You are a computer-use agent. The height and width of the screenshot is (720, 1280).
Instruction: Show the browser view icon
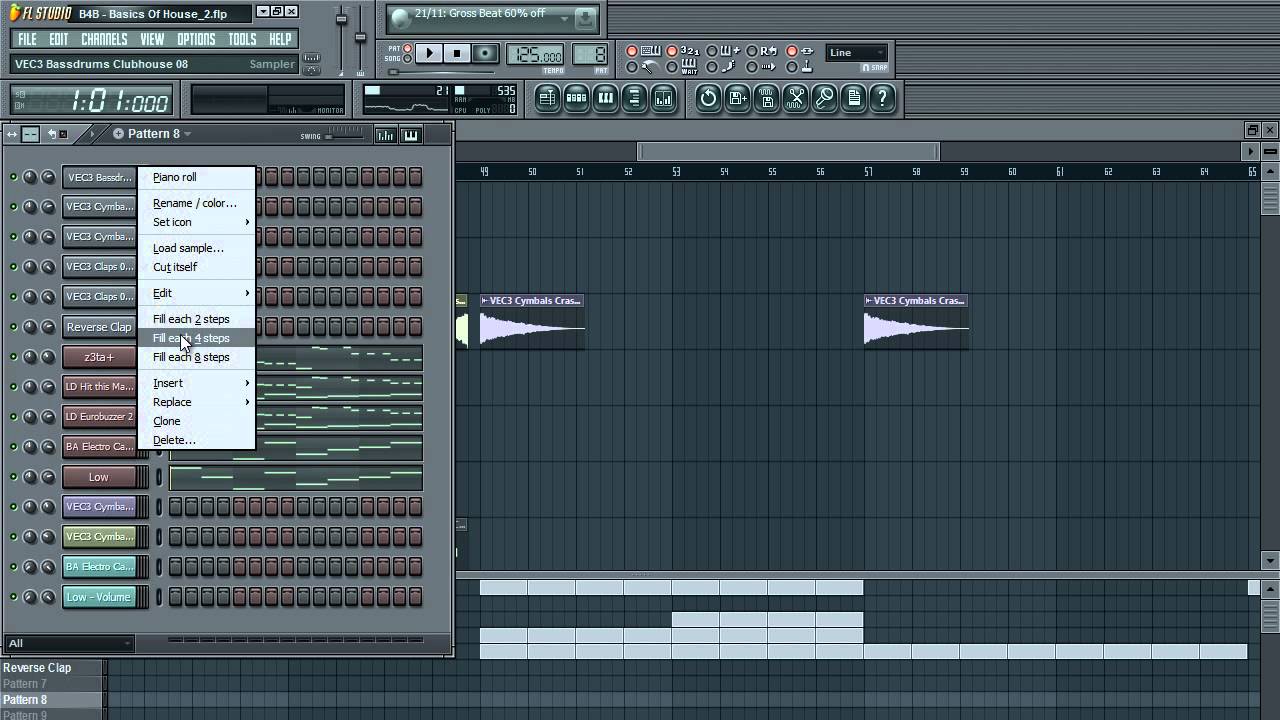[x=634, y=98]
